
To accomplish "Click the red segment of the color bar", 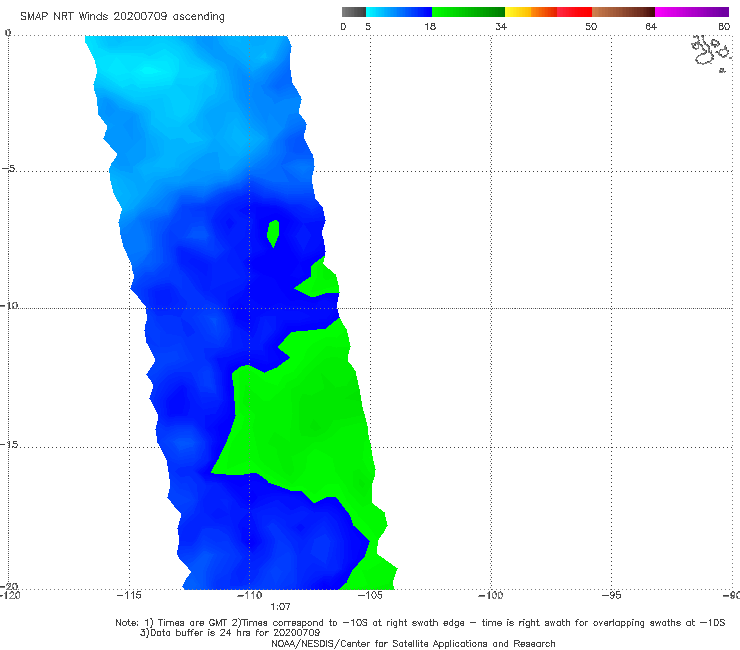I will pos(574,12).
